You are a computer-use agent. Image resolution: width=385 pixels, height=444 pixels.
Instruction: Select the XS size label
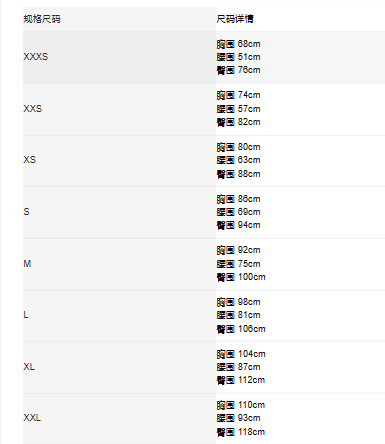30,160
